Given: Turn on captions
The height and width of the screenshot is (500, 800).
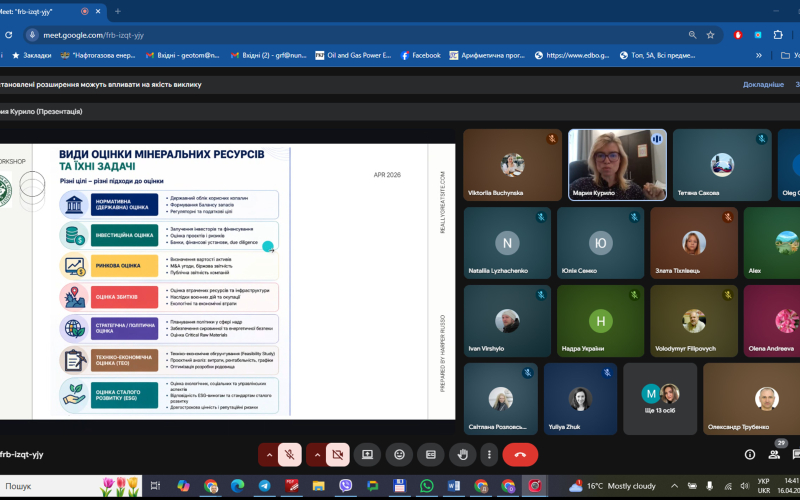Looking at the screenshot, I should coord(431,455).
